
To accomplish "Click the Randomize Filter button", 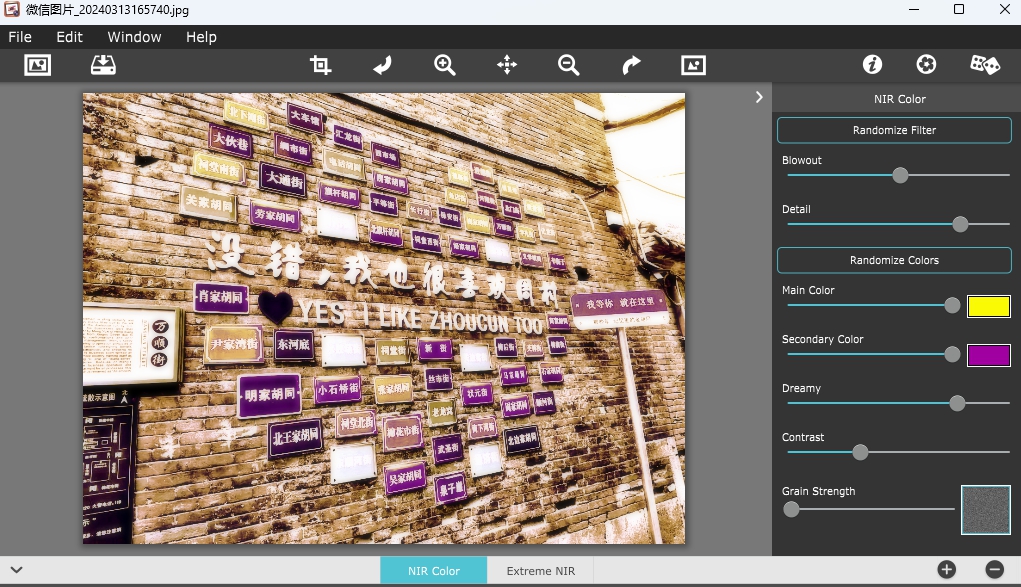I will point(894,130).
